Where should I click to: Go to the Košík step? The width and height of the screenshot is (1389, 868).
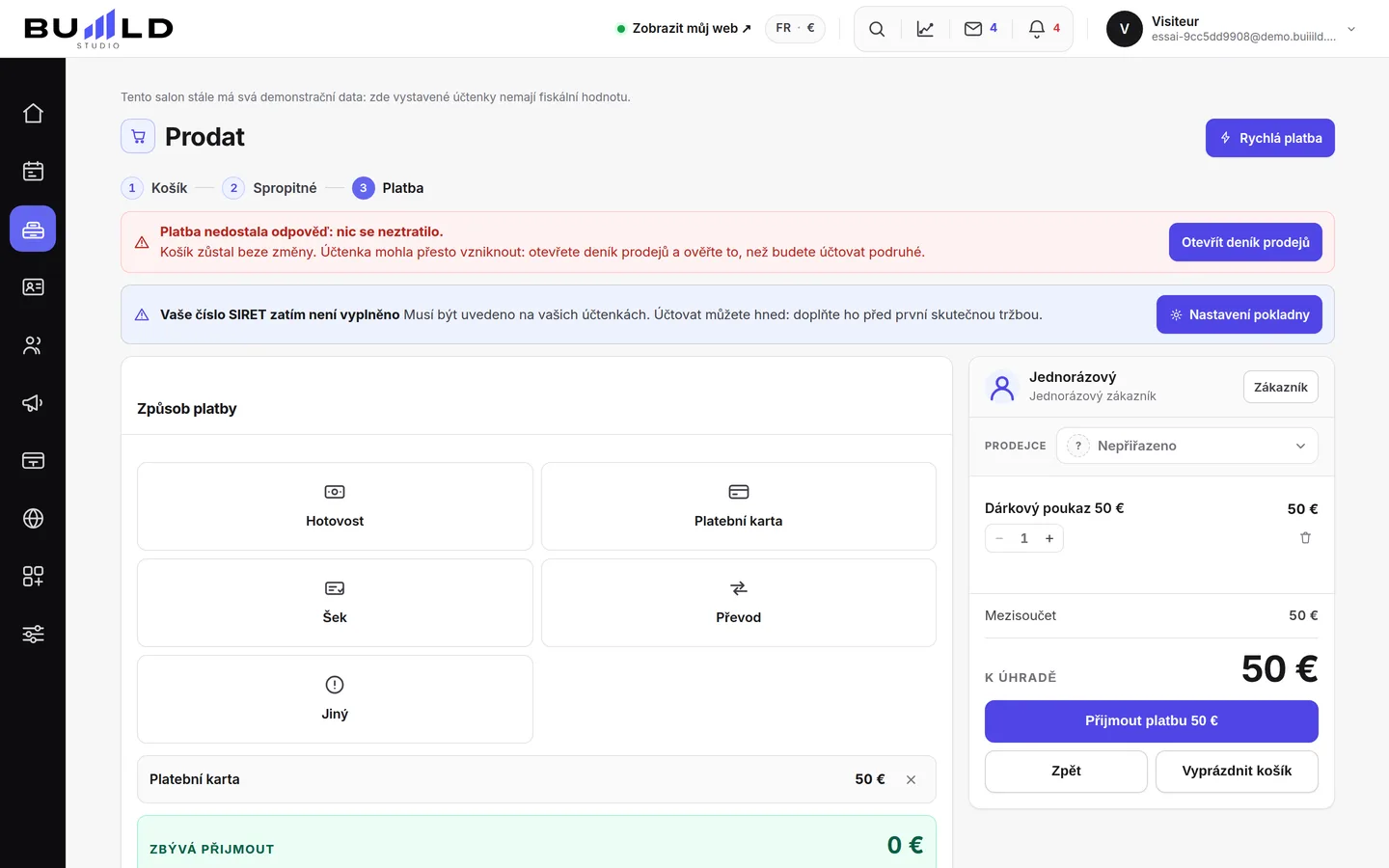(x=154, y=188)
